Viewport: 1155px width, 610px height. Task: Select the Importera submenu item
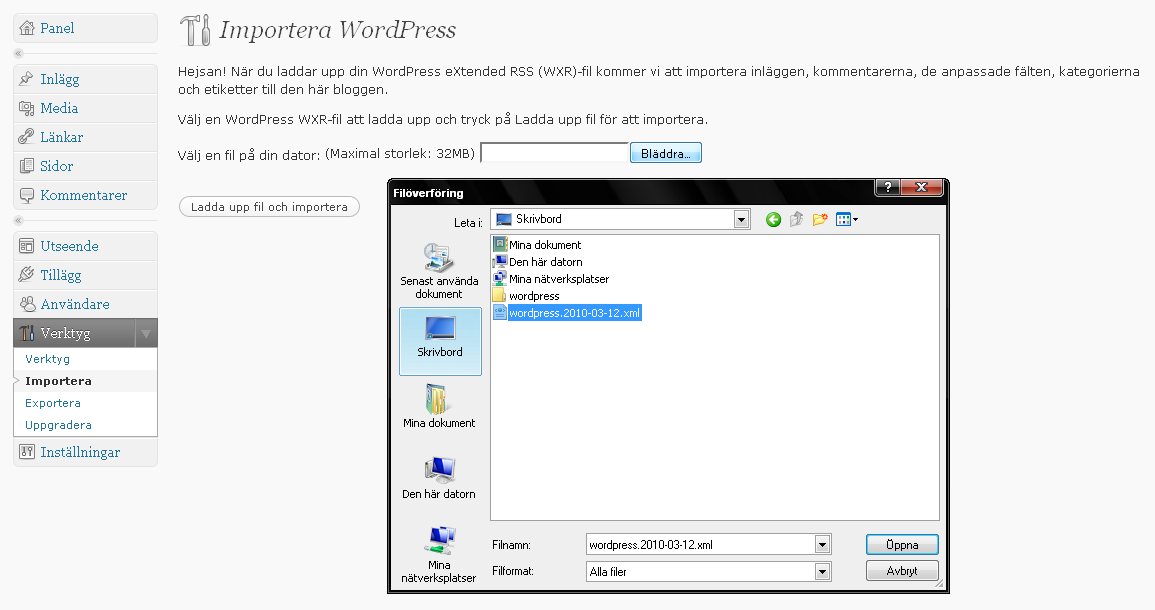coord(58,381)
